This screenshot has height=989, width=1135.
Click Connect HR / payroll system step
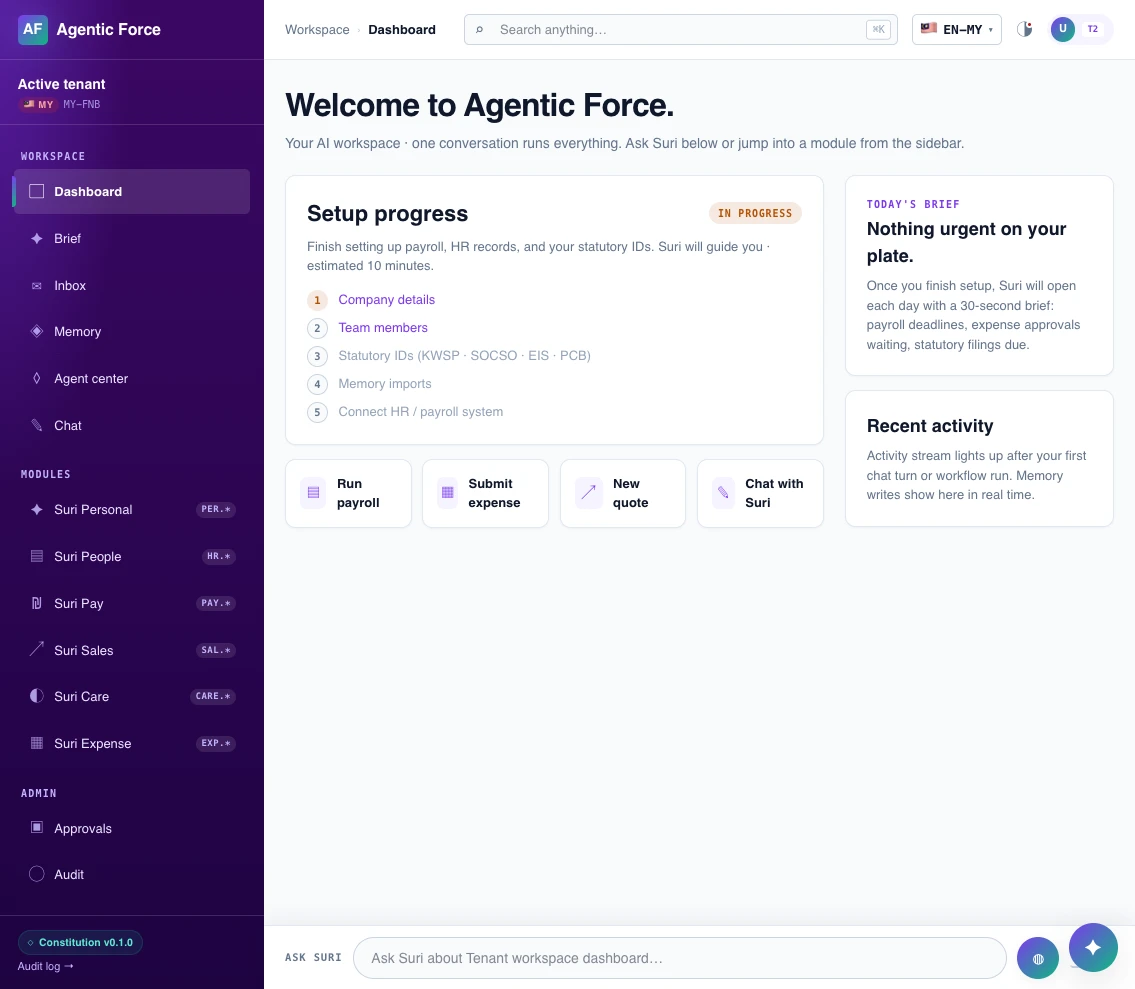[421, 412]
